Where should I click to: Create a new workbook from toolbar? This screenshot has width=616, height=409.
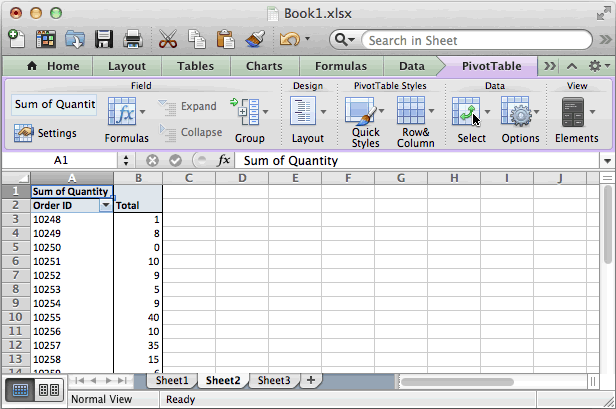(16, 39)
